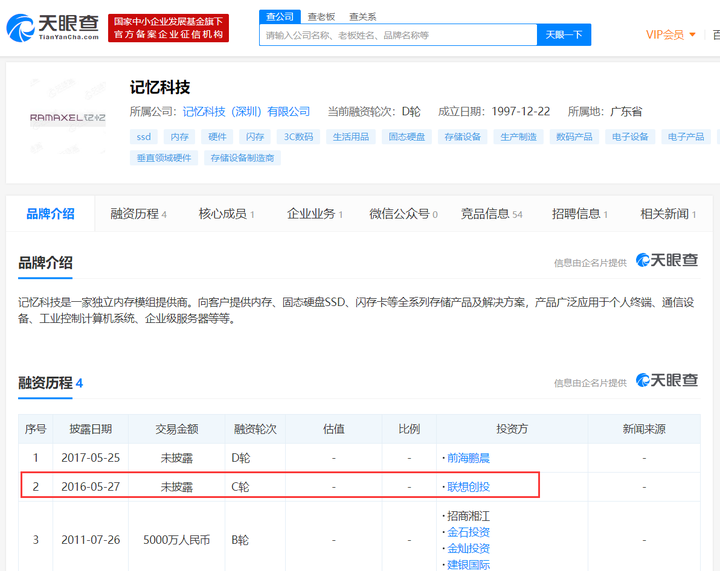
Task: Open the 金灿投资 investor link
Action: click(x=468, y=548)
